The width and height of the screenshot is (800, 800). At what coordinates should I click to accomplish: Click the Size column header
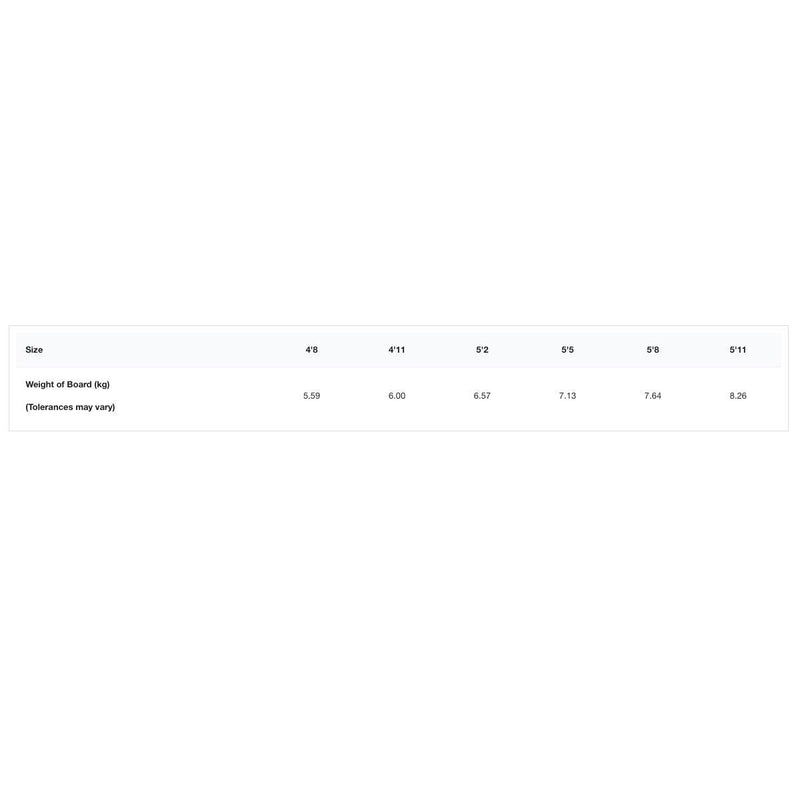pyautogui.click(x=34, y=350)
